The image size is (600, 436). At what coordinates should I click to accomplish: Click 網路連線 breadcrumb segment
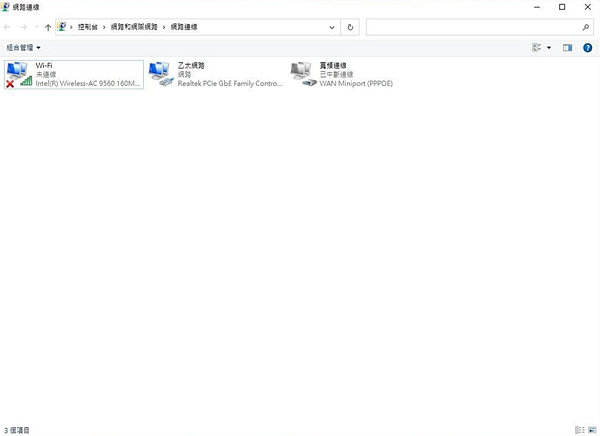(184, 27)
